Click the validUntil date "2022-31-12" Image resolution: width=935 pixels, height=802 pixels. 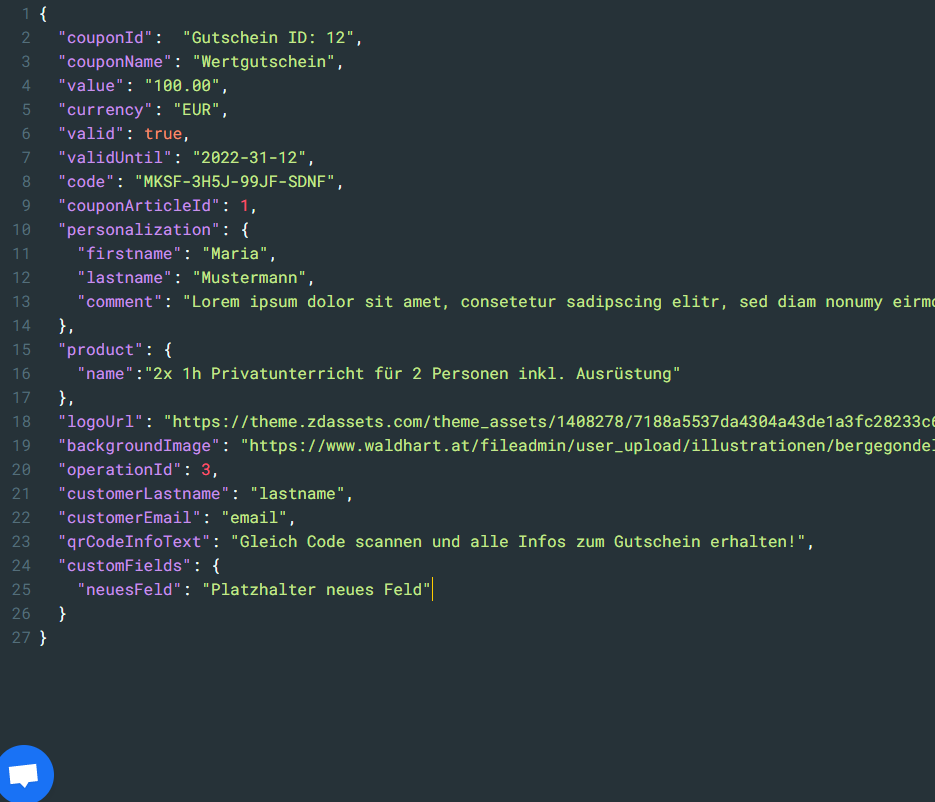(253, 158)
